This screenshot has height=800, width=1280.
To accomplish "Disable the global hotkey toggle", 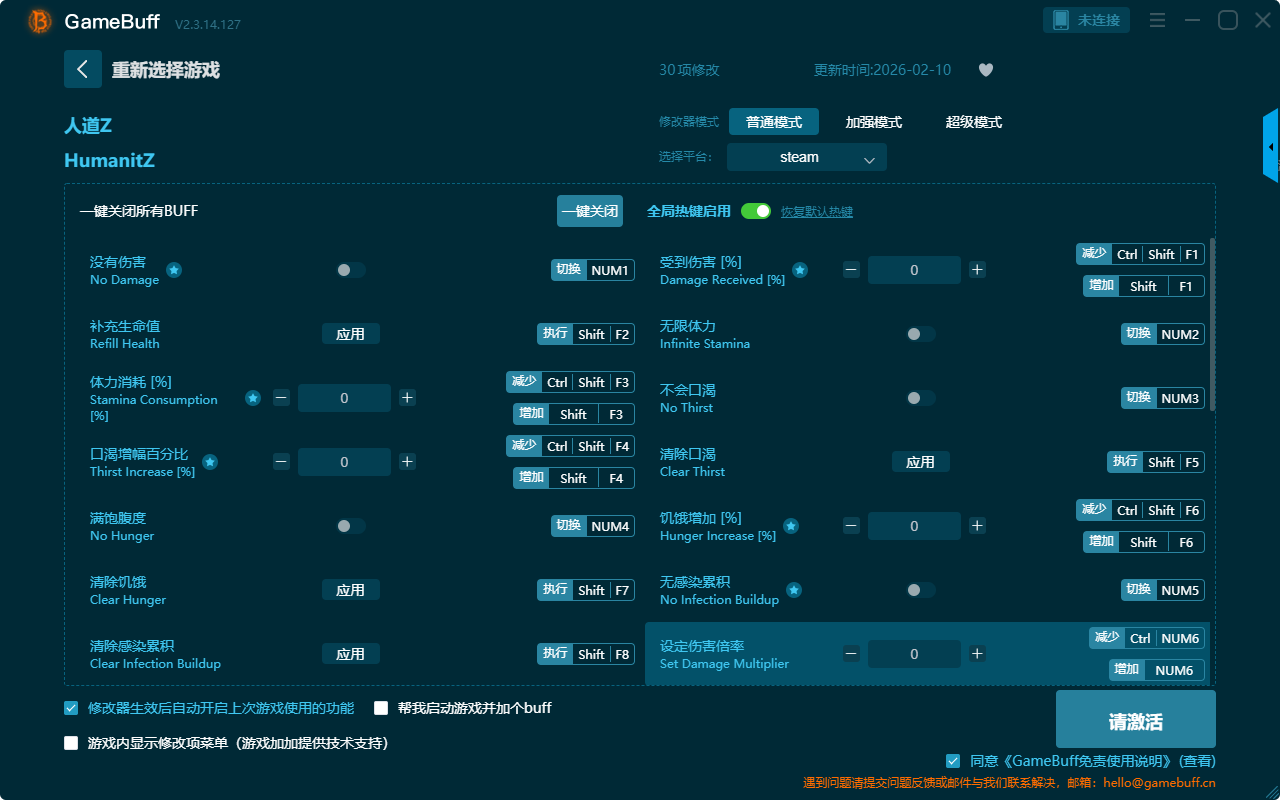I will click(x=756, y=211).
